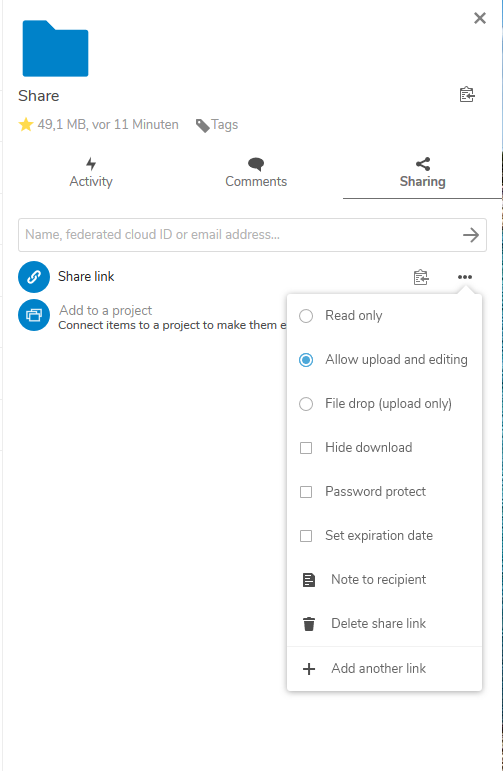Click the blue Share link chain icon

34,277
